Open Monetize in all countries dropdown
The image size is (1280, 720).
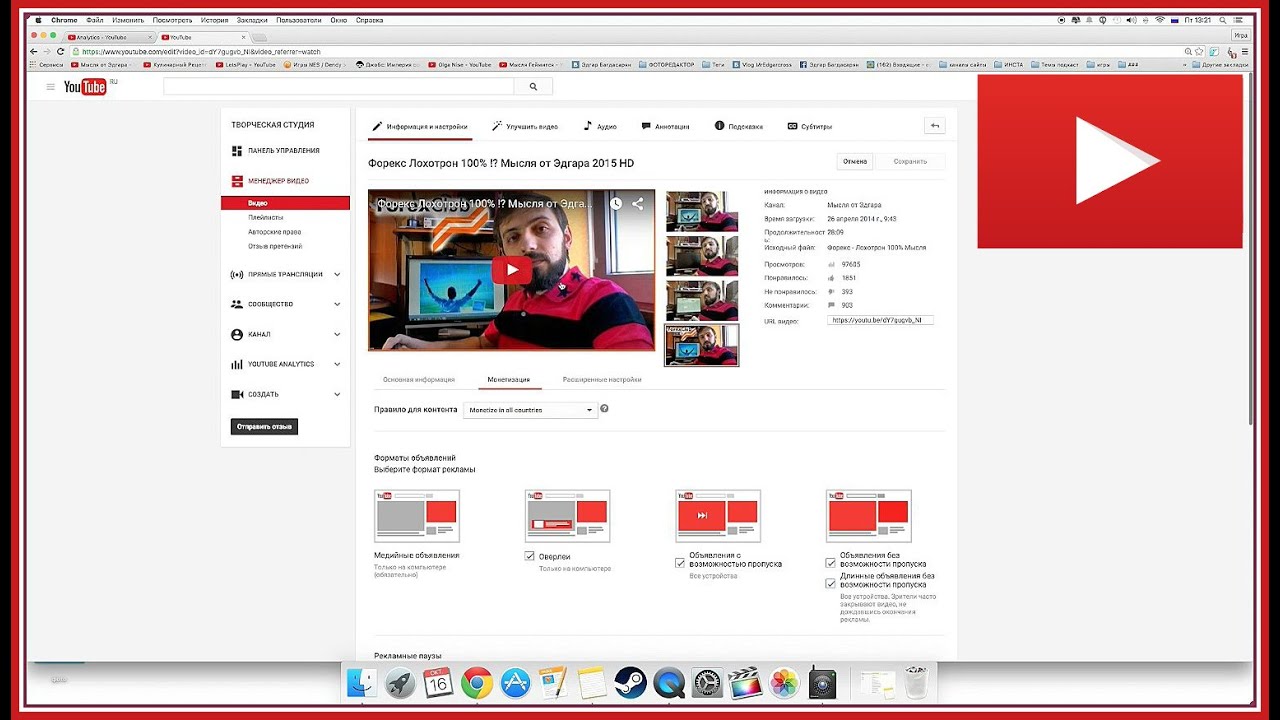[530, 410]
